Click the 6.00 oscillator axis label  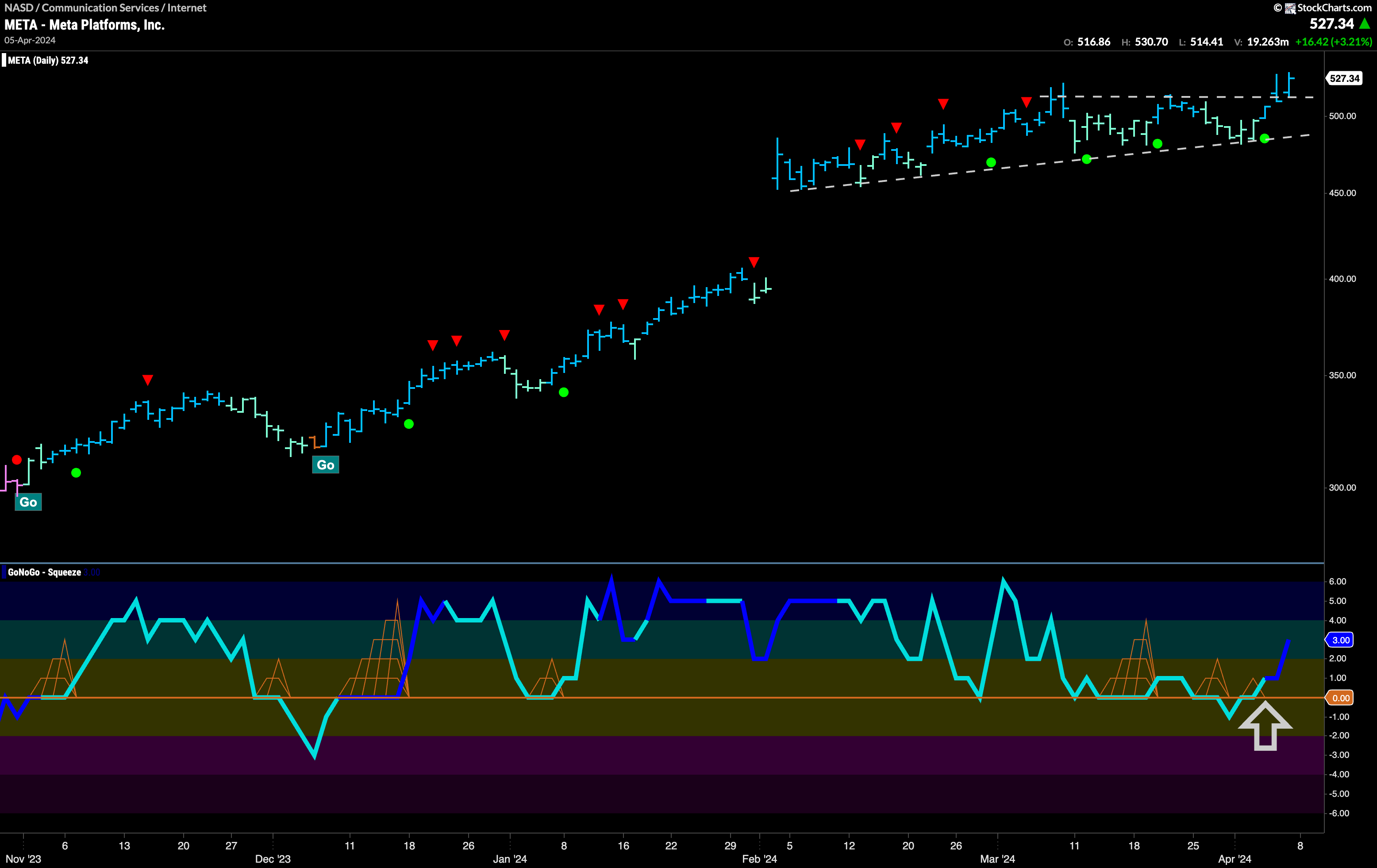pyautogui.click(x=1338, y=581)
